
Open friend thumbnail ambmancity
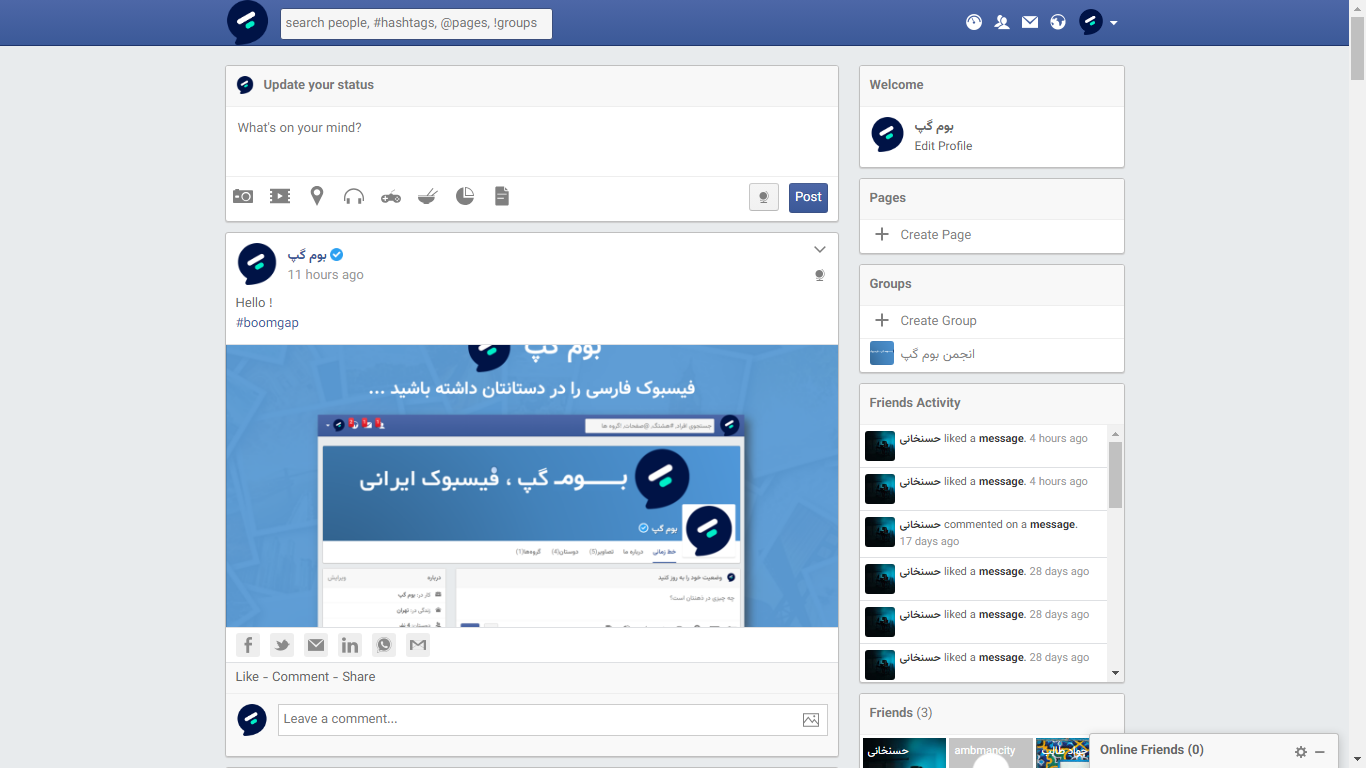point(991,753)
